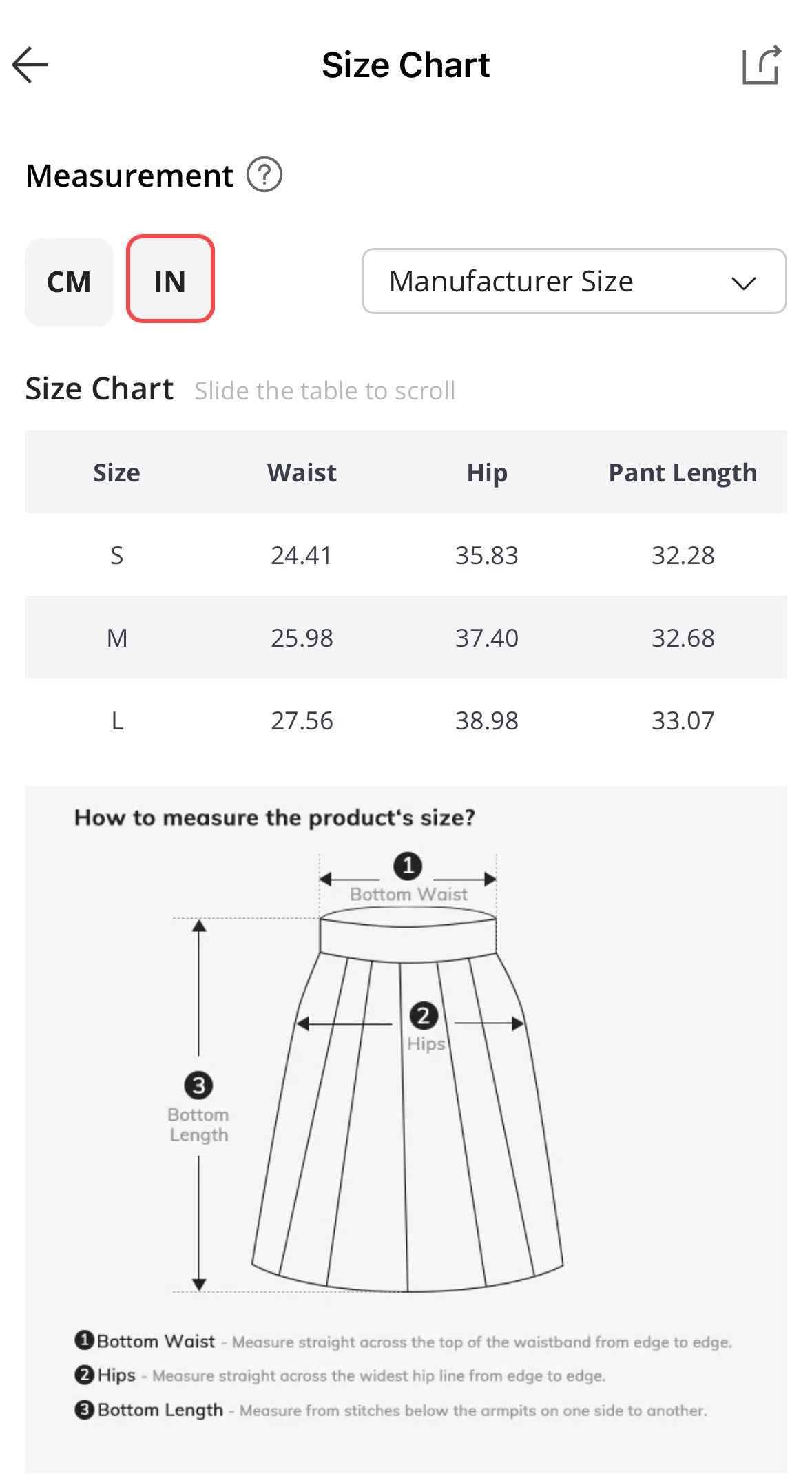
Task: Tap the M size highlighted row
Action: pos(406,637)
